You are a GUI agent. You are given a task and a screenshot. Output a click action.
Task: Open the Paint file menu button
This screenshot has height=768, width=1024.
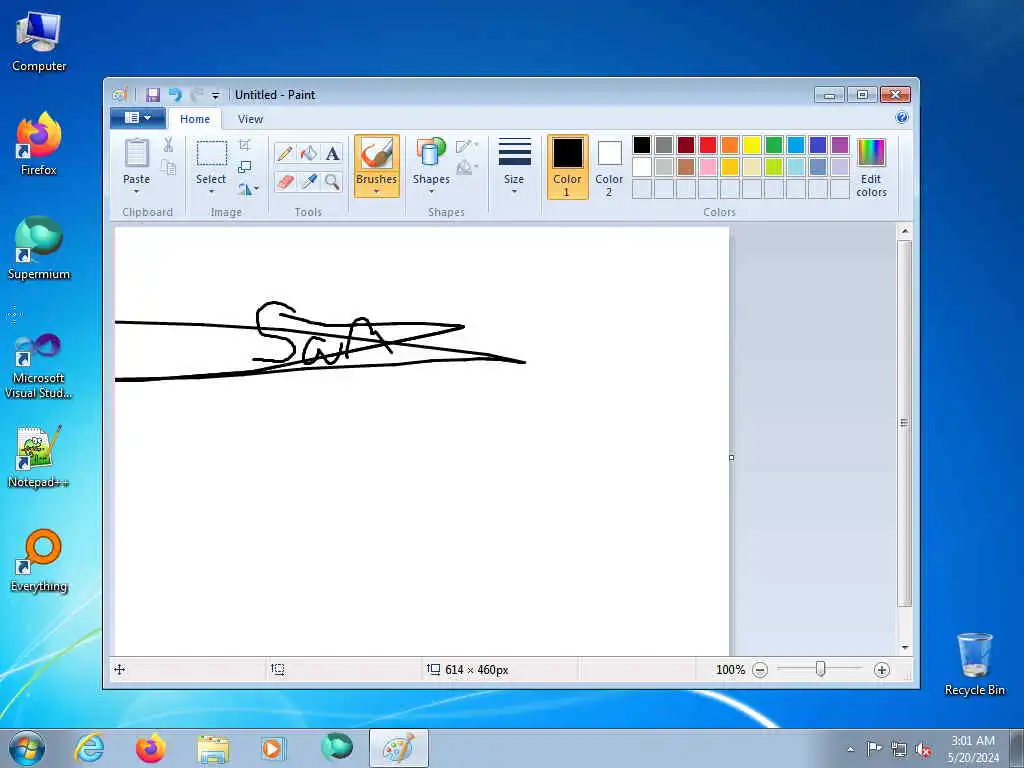coord(137,118)
